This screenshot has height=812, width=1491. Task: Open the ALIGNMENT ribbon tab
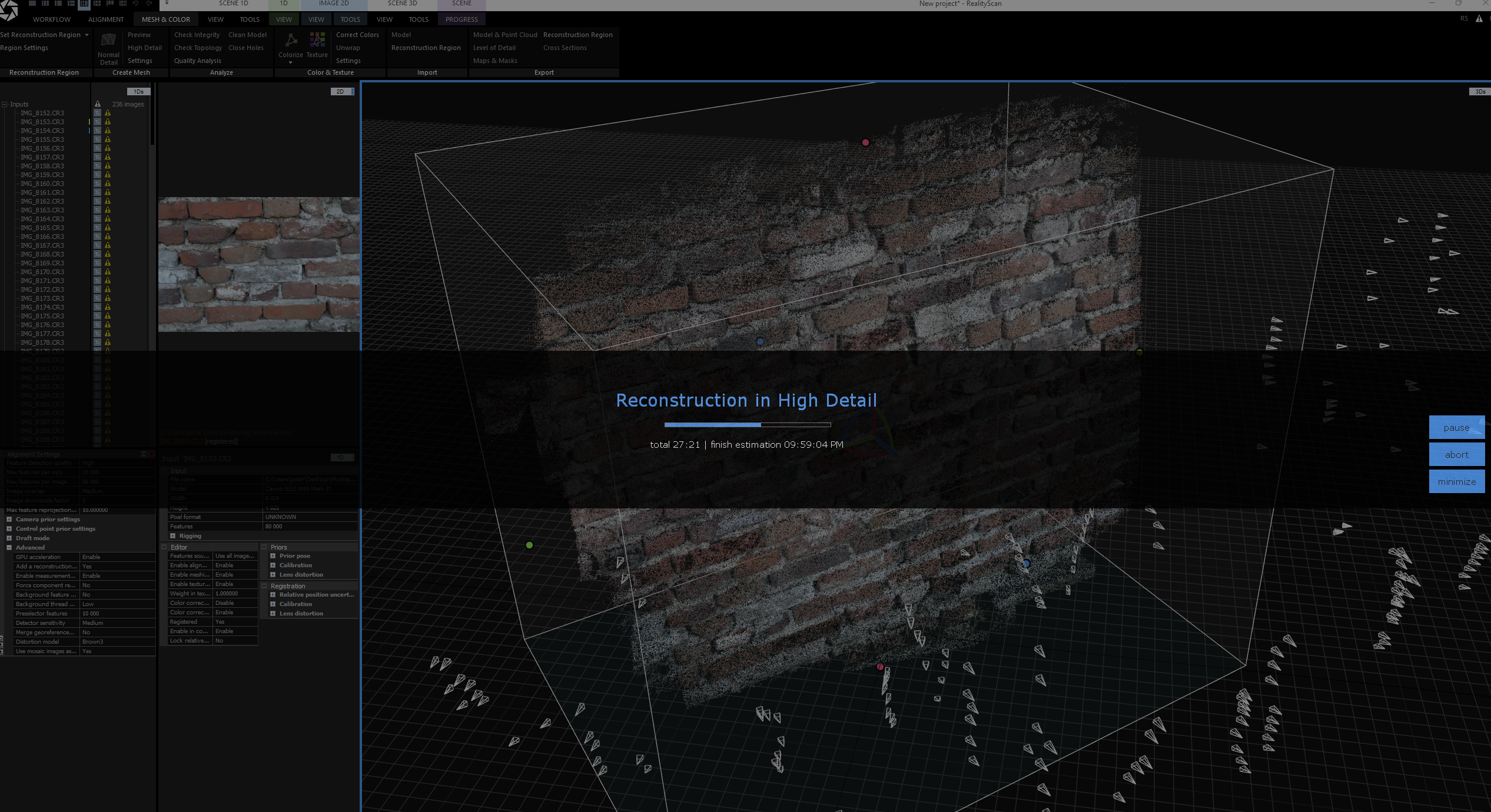click(x=106, y=19)
